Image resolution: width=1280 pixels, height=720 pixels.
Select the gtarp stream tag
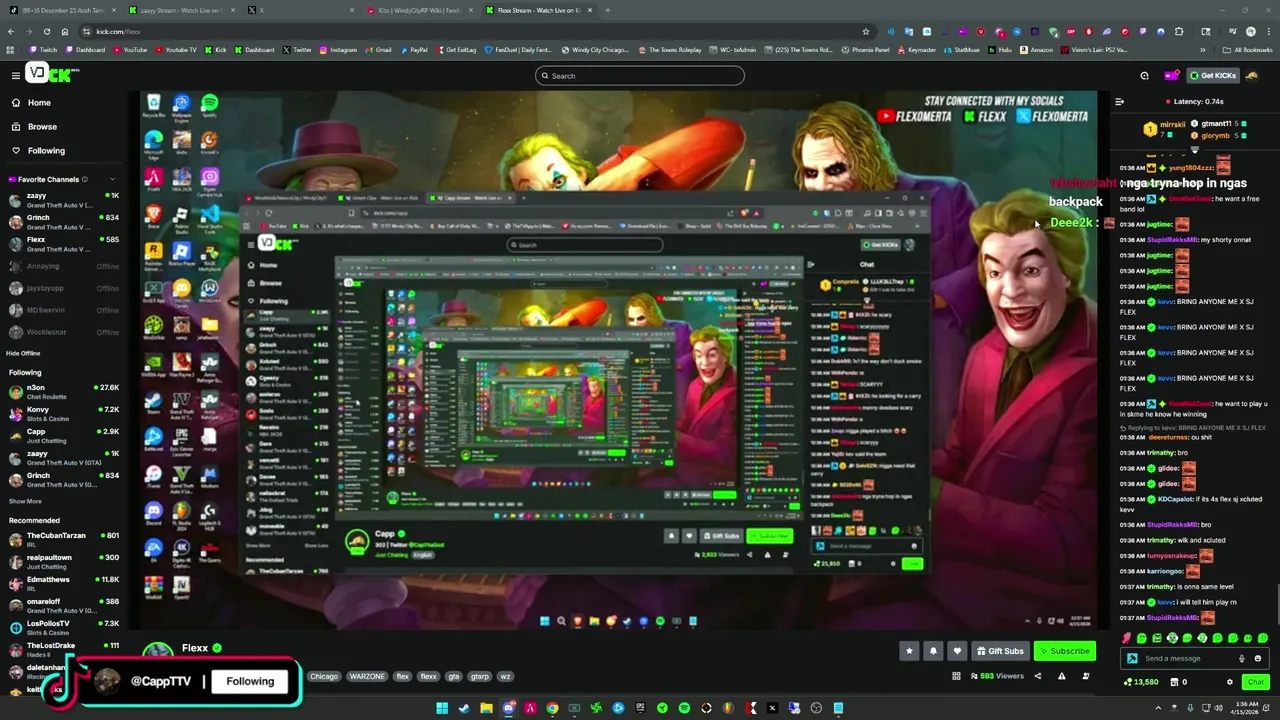[x=480, y=677]
